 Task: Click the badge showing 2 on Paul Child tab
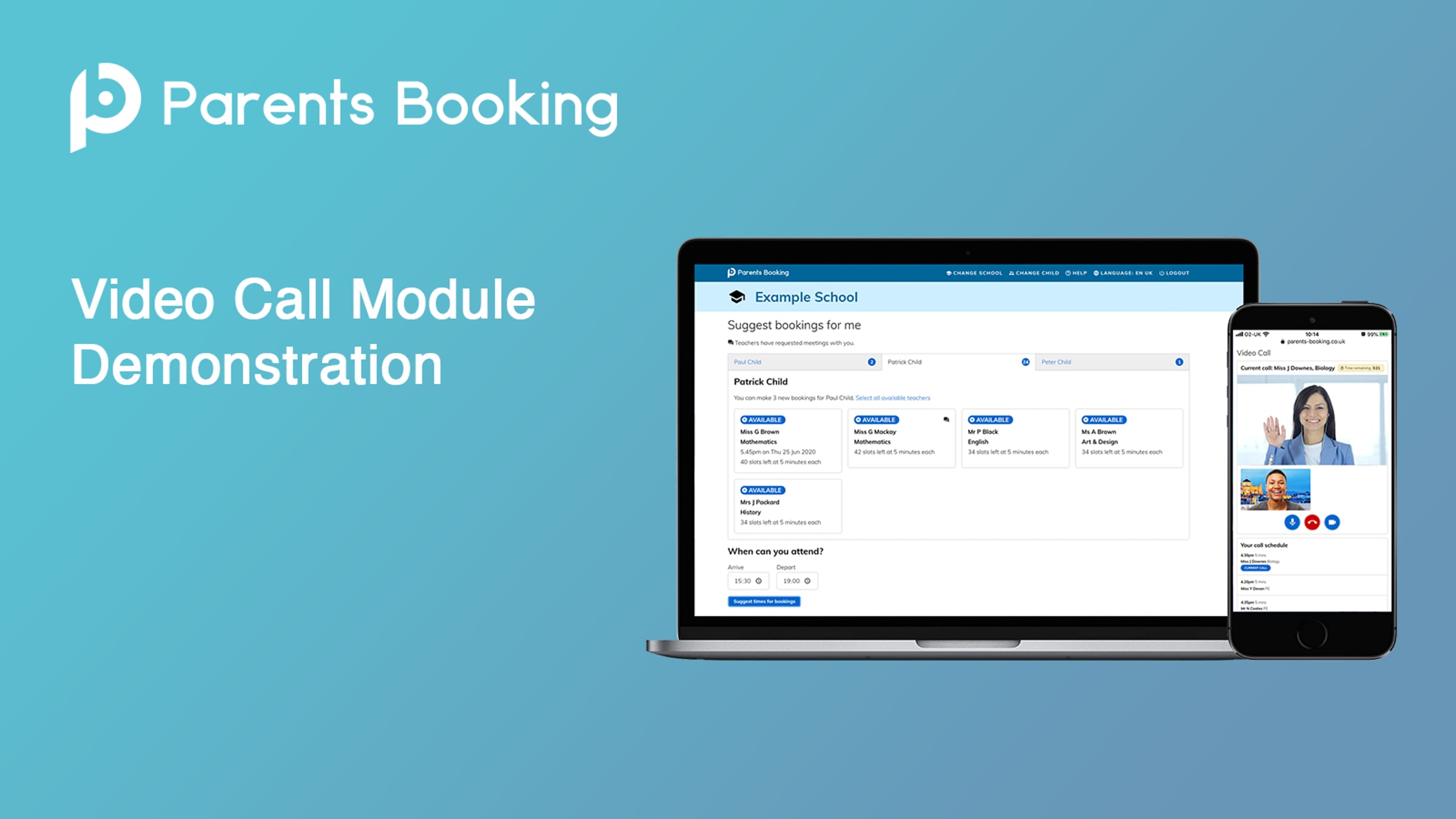[x=872, y=362]
